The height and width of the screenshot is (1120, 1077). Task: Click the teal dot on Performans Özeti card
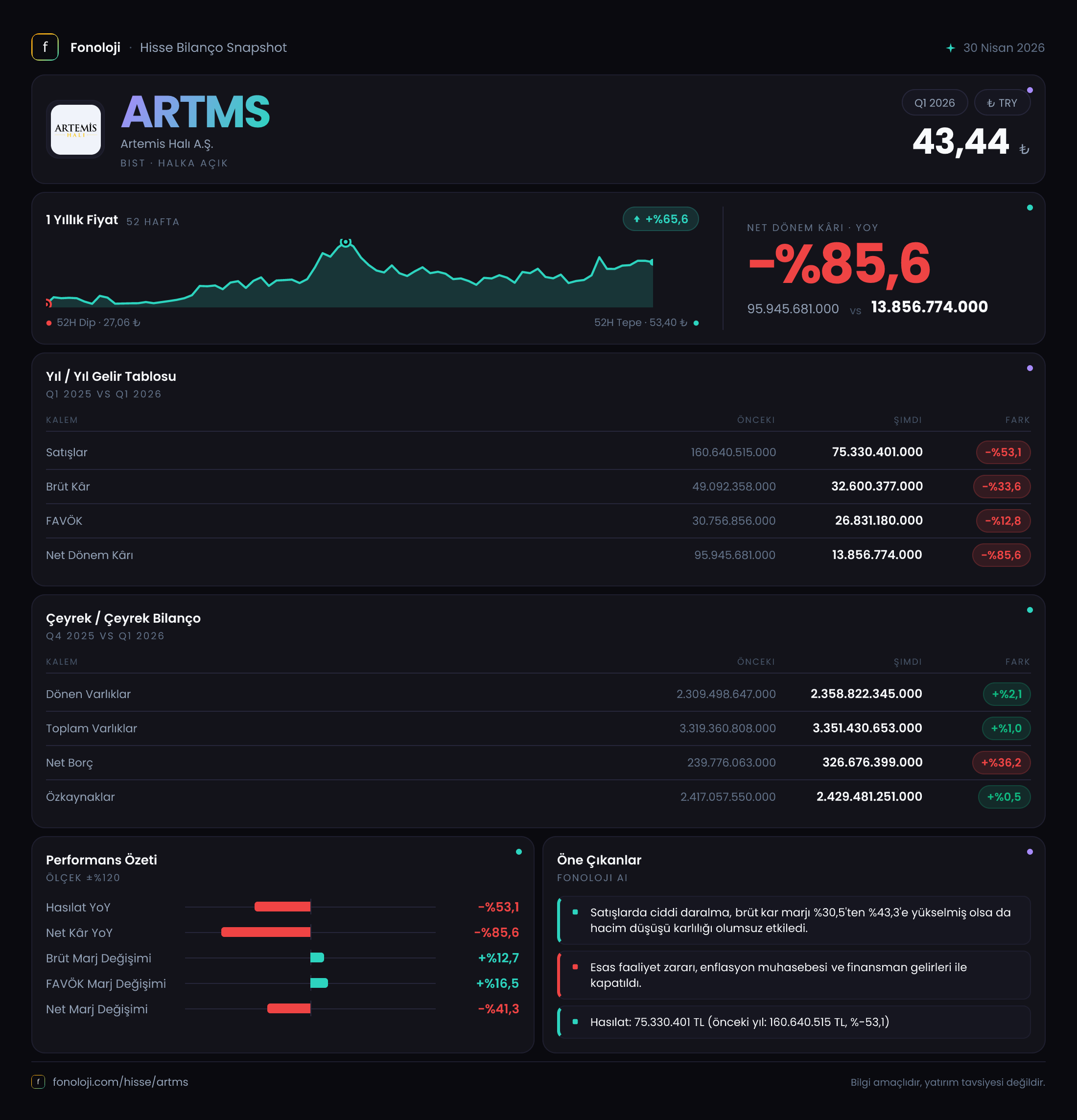pos(519,851)
